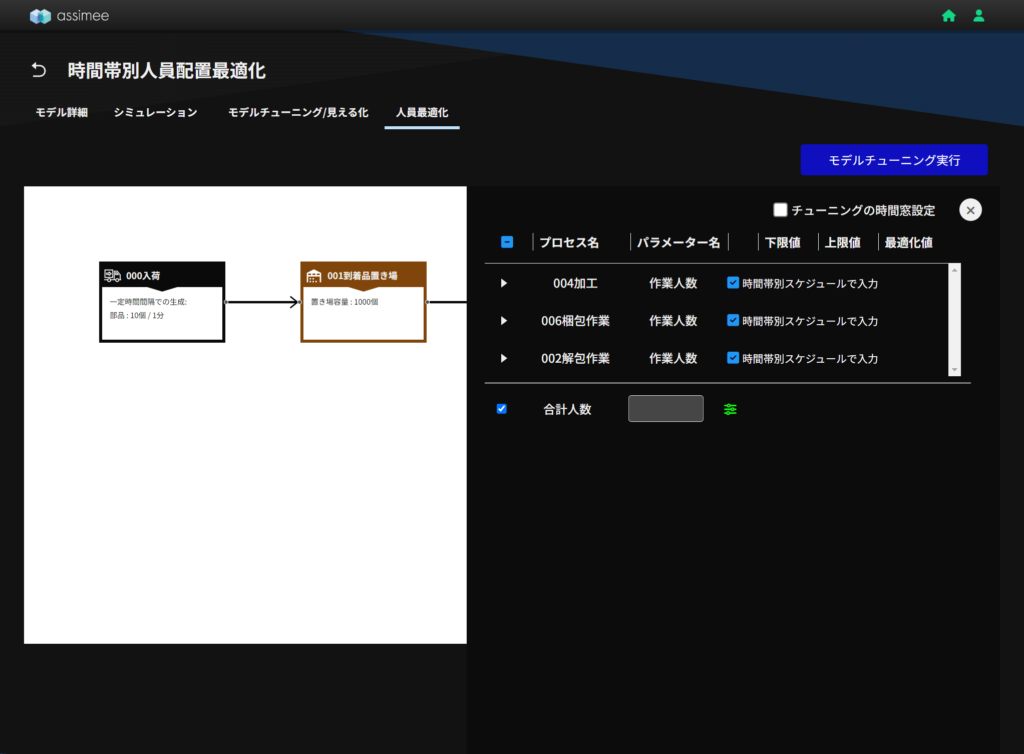
Task: Open the user account icon
Action: (978, 16)
